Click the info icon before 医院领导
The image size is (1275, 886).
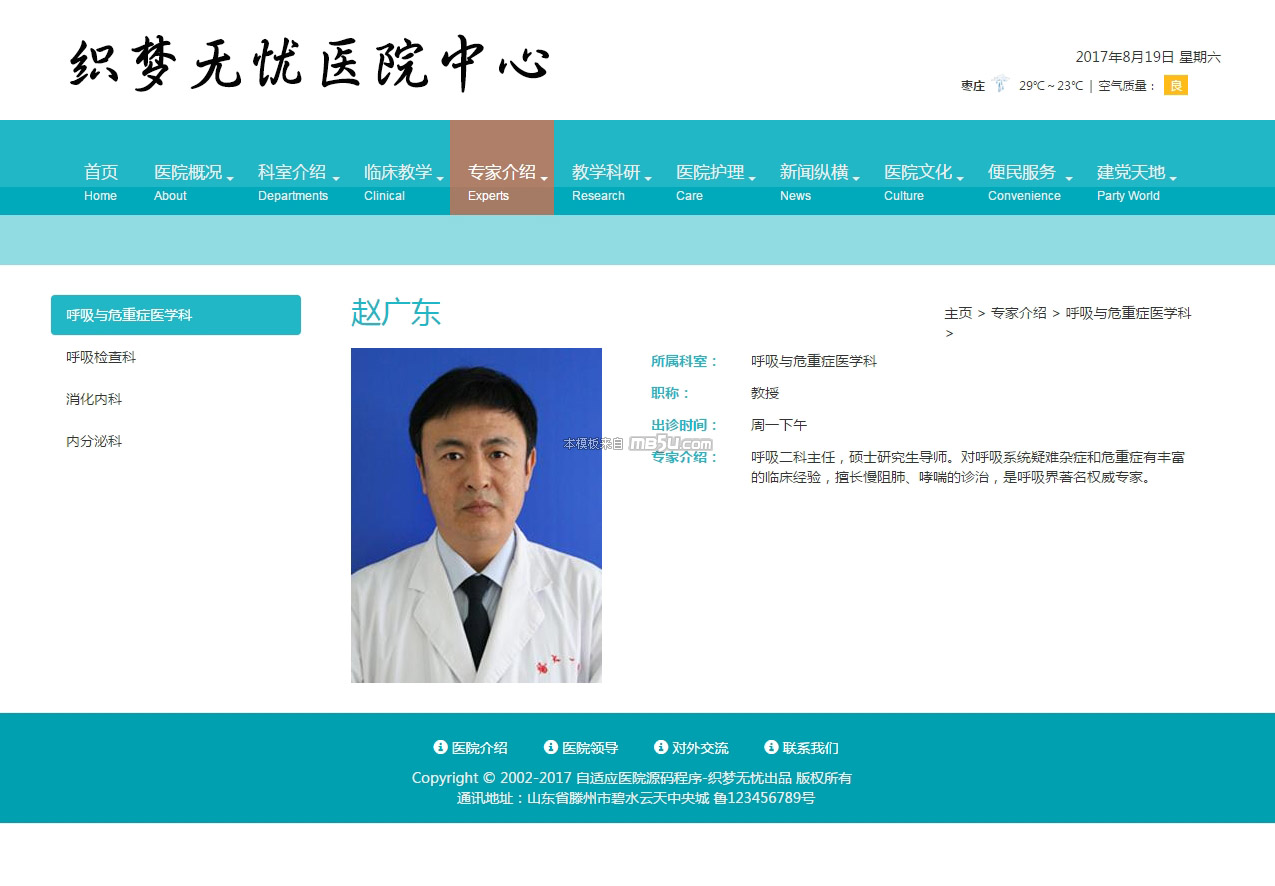550,747
